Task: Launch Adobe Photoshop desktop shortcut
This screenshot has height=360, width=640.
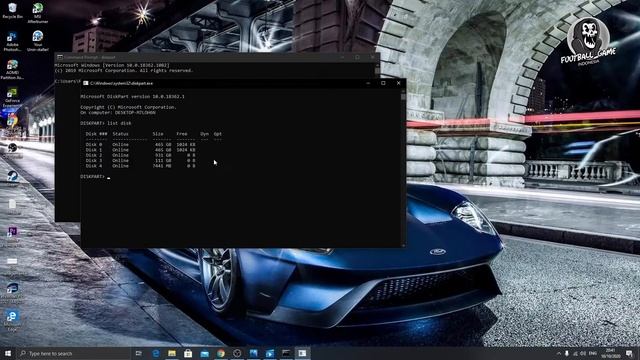Action: pyautogui.click(x=12, y=42)
